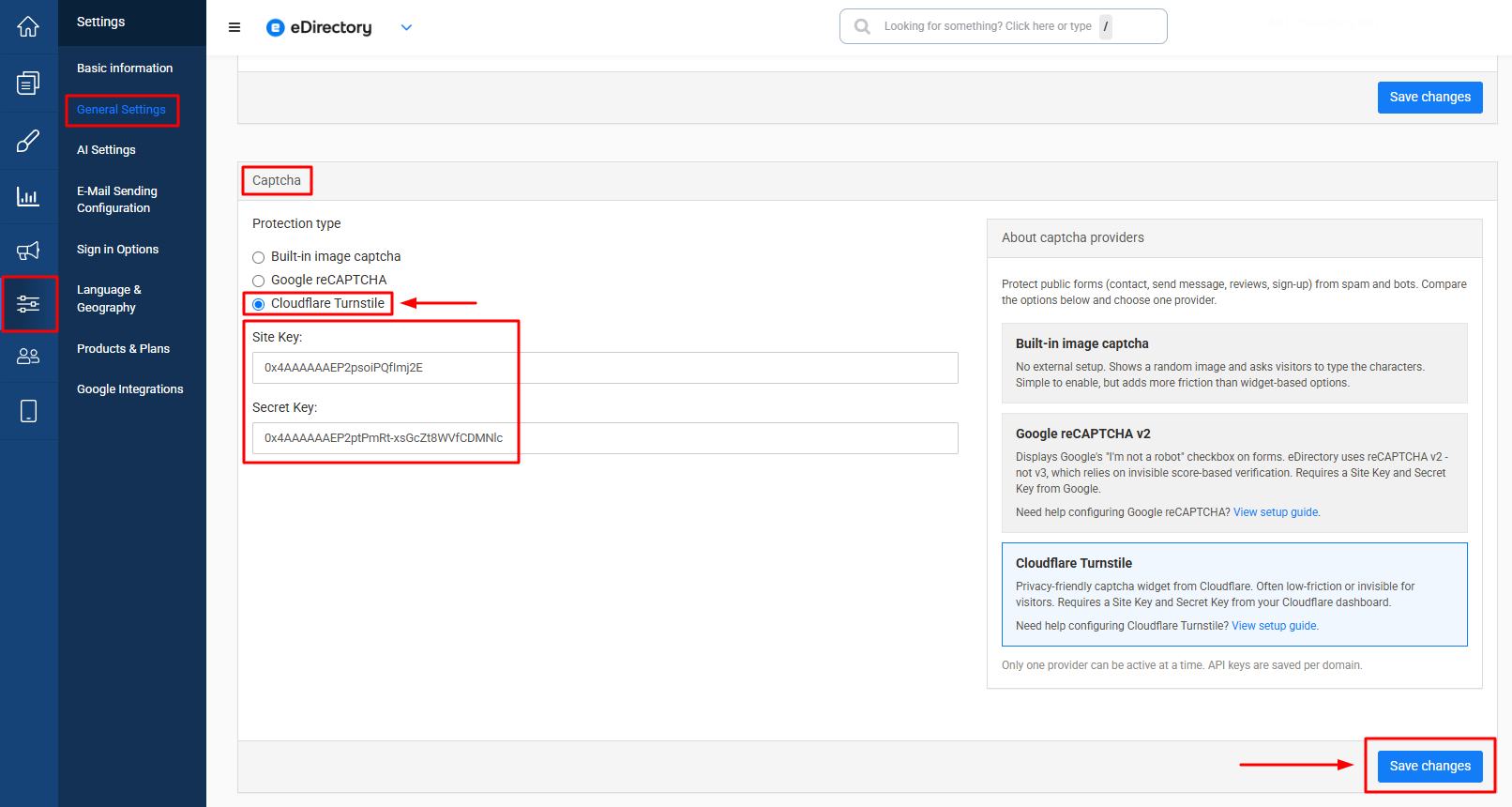Screen dimensions: 1512x807
Task: Open Language & Geography settings
Action: tap(109, 298)
